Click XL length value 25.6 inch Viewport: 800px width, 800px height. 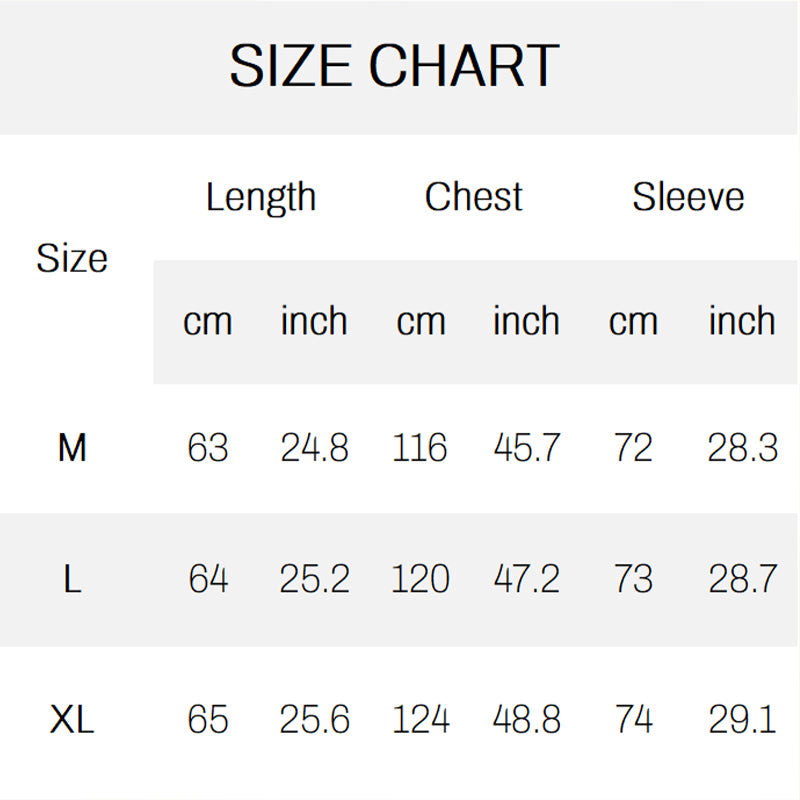tap(314, 720)
